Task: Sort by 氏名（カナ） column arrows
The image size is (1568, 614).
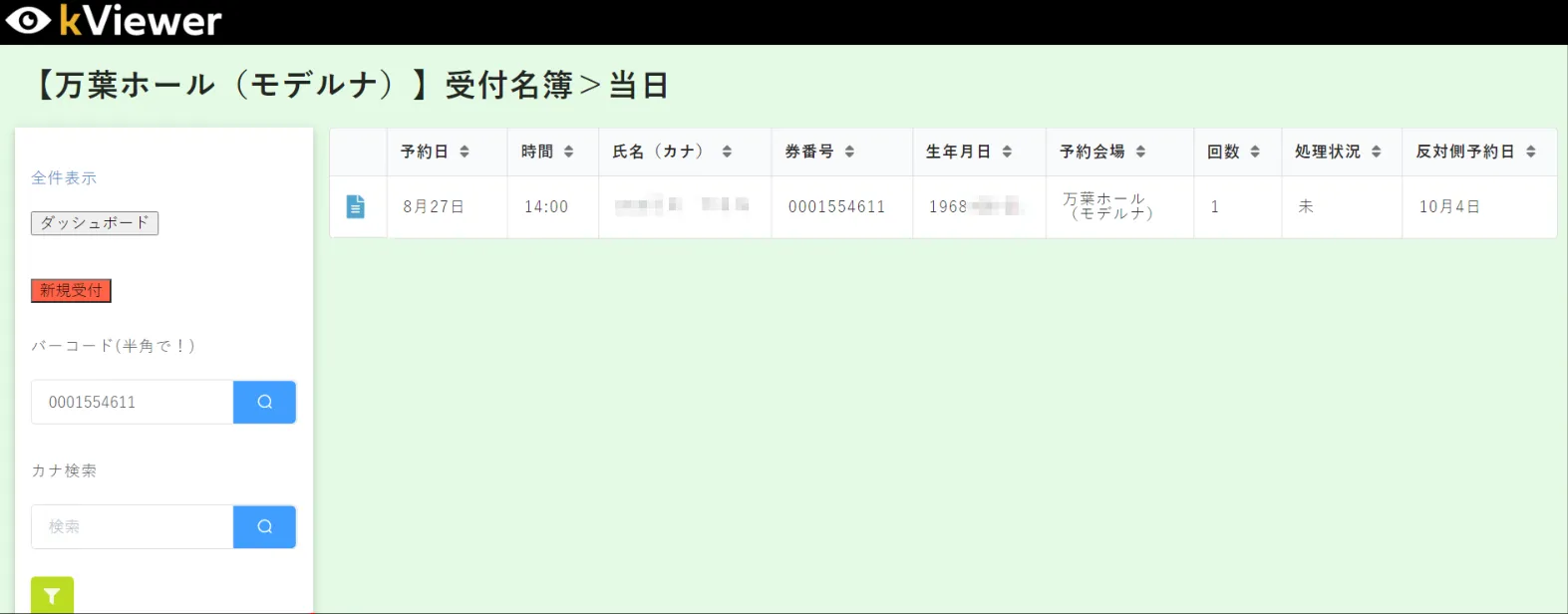Action: pos(727,152)
